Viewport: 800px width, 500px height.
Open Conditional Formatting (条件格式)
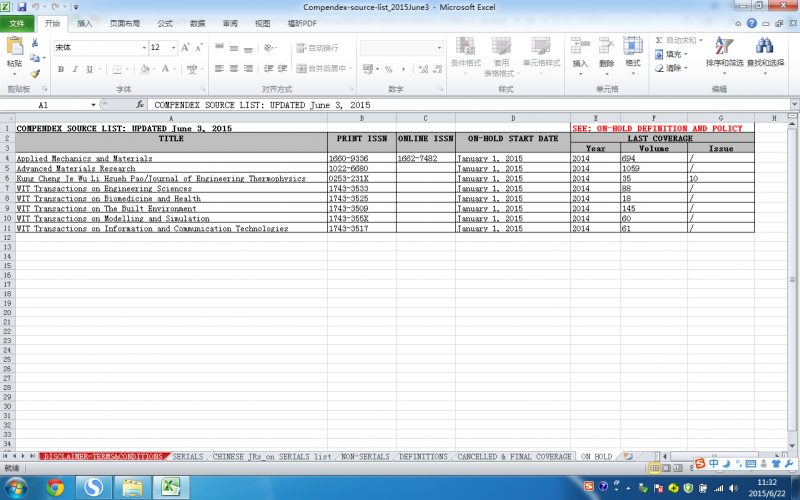465,56
